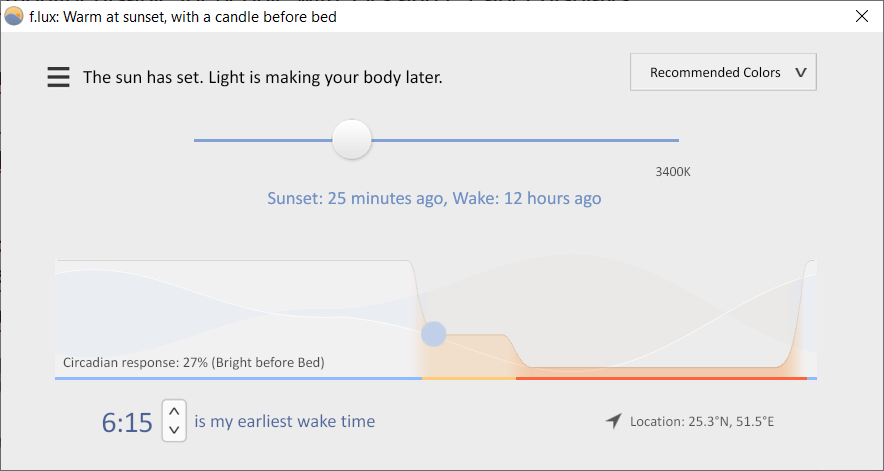Click the 3400K temperature label

click(673, 172)
